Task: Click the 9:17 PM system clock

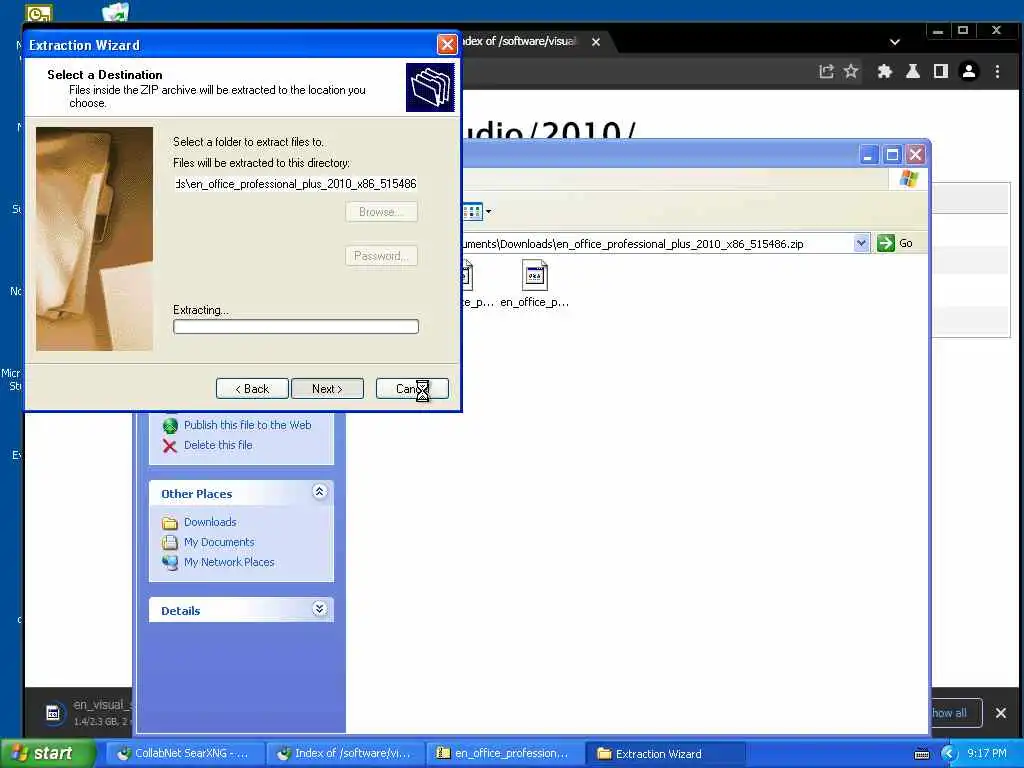Action: tap(987, 754)
